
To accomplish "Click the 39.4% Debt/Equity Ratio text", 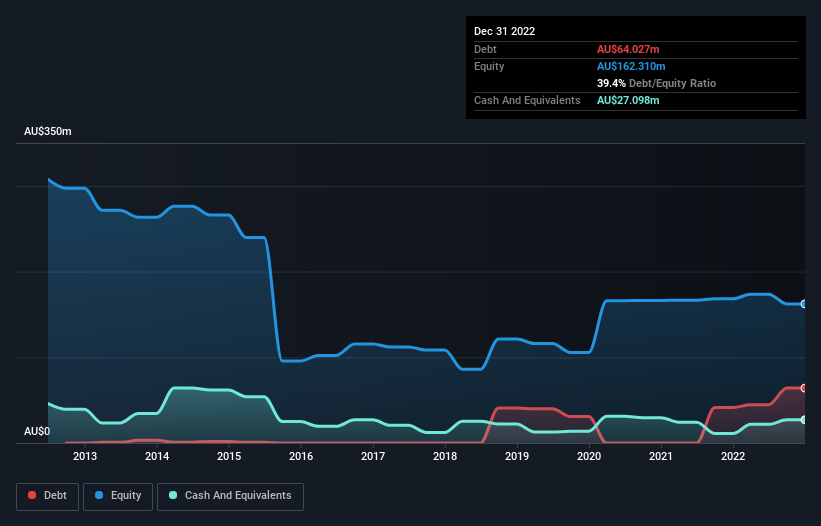I will [x=656, y=83].
